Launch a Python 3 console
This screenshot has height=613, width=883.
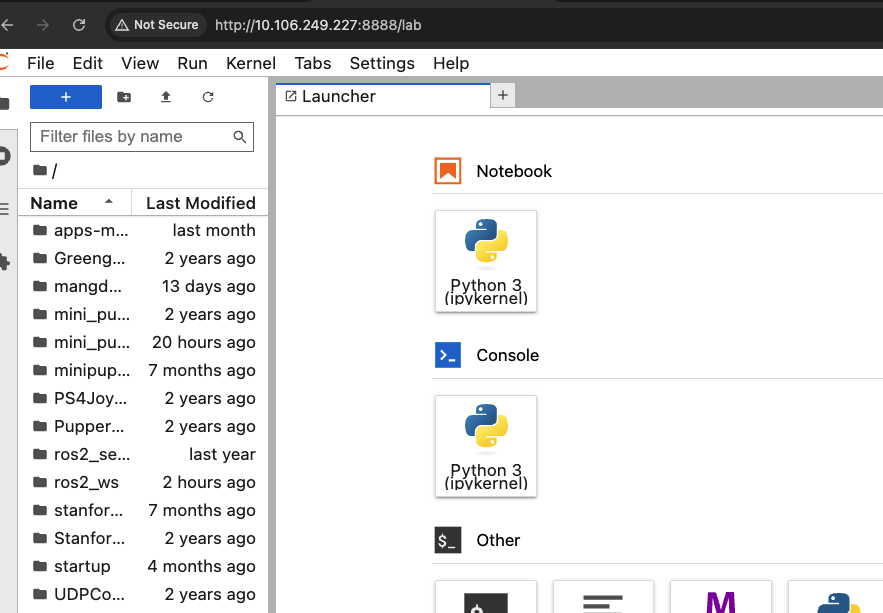[x=486, y=445]
